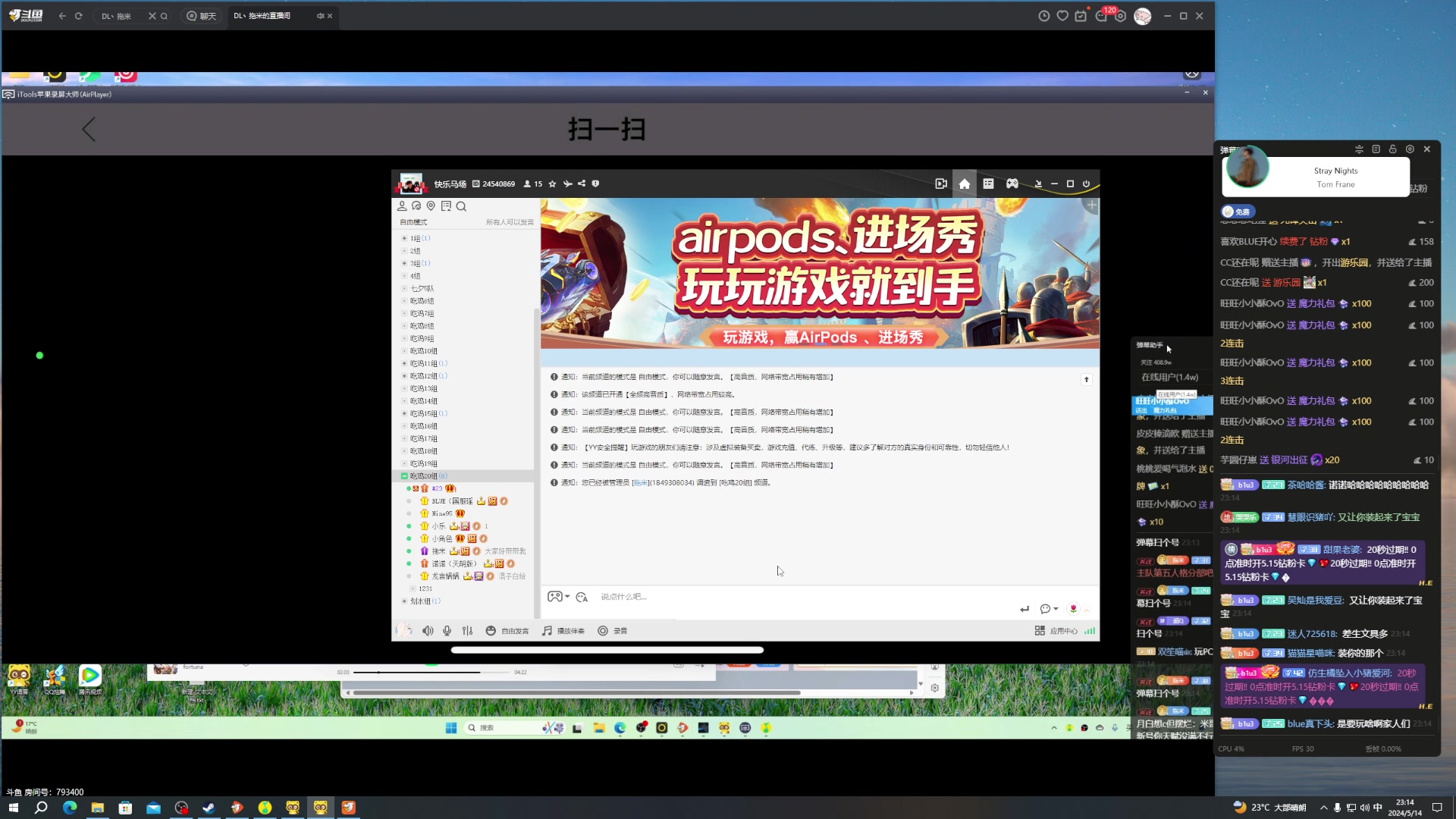Click the 免费 button in the danmaku panel
Viewport: 1456px width, 819px height.
tap(1238, 211)
